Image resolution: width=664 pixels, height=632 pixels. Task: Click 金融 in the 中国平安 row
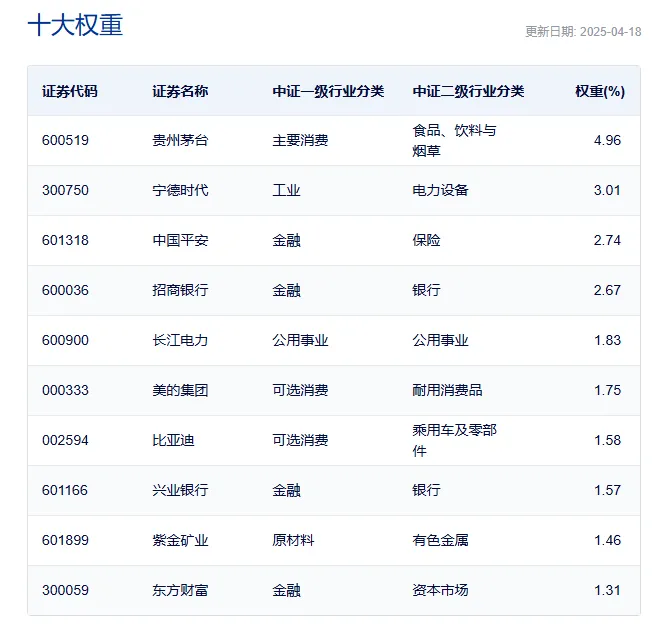(x=286, y=240)
